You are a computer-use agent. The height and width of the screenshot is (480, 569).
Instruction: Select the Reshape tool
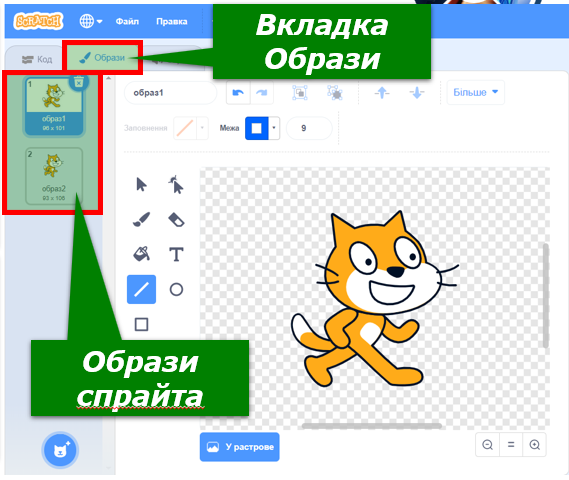(176, 184)
